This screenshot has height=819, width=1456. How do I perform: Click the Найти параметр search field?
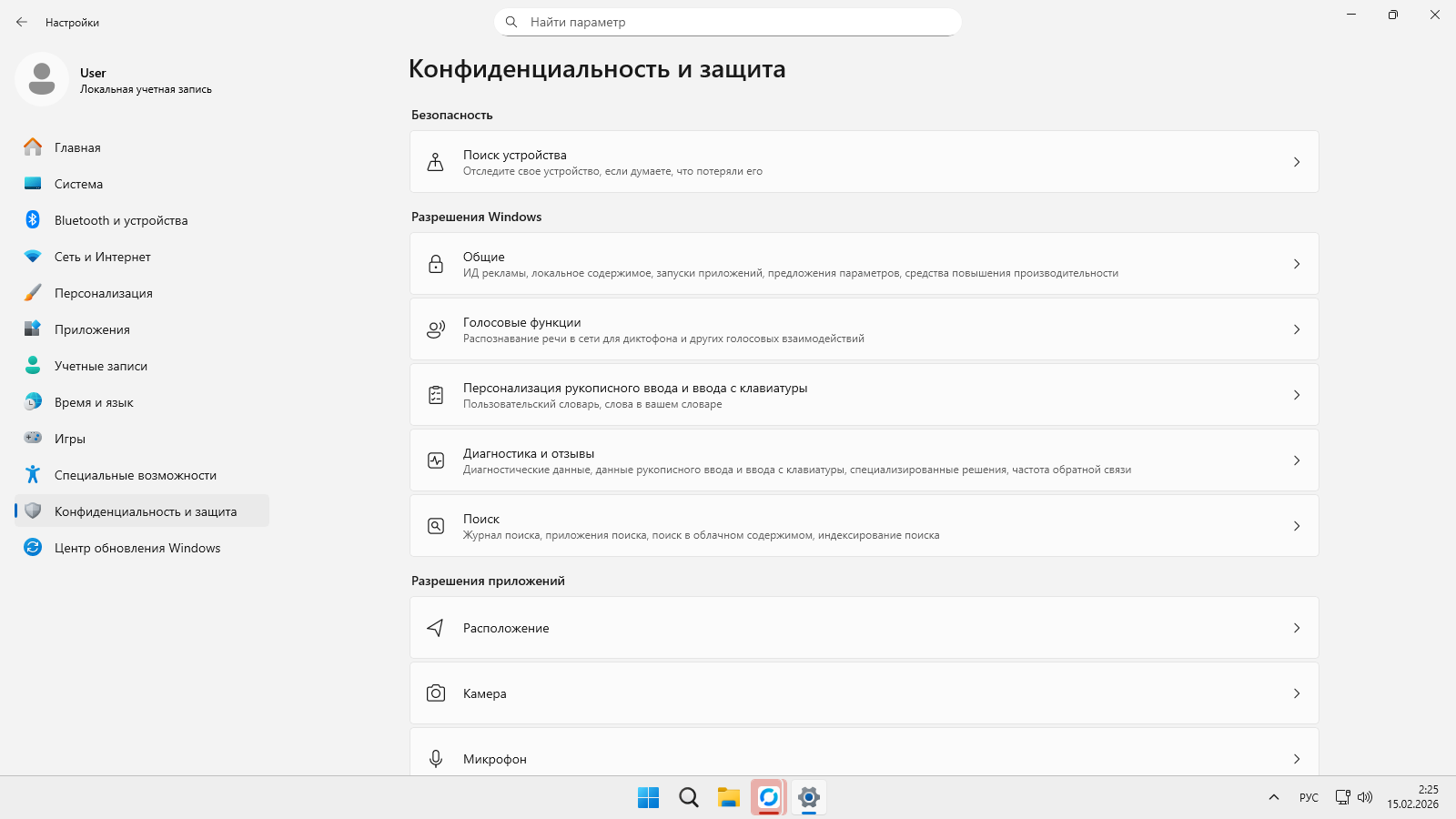pyautogui.click(x=728, y=22)
